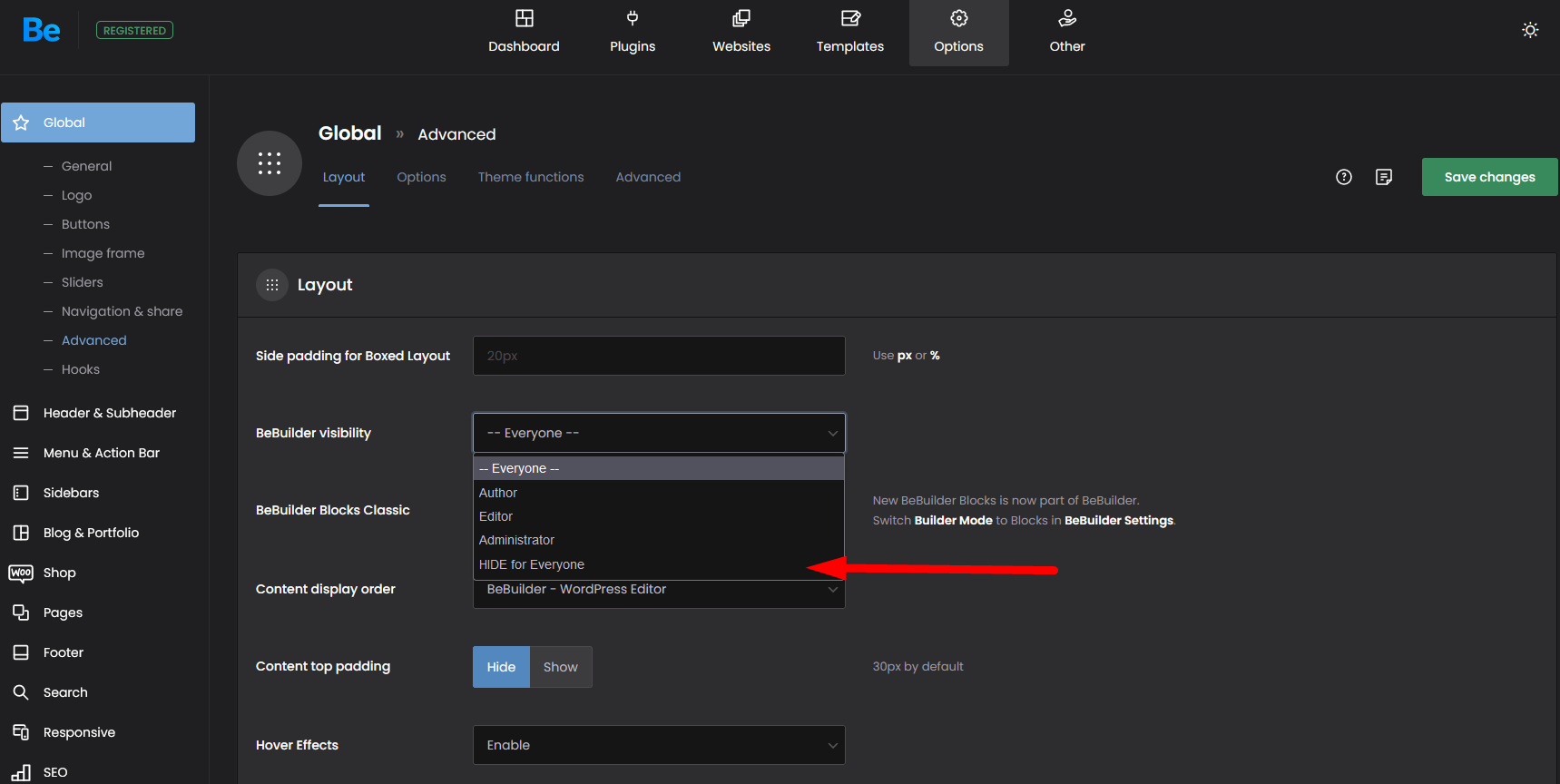Toggle light mode sun icon

1530,30
